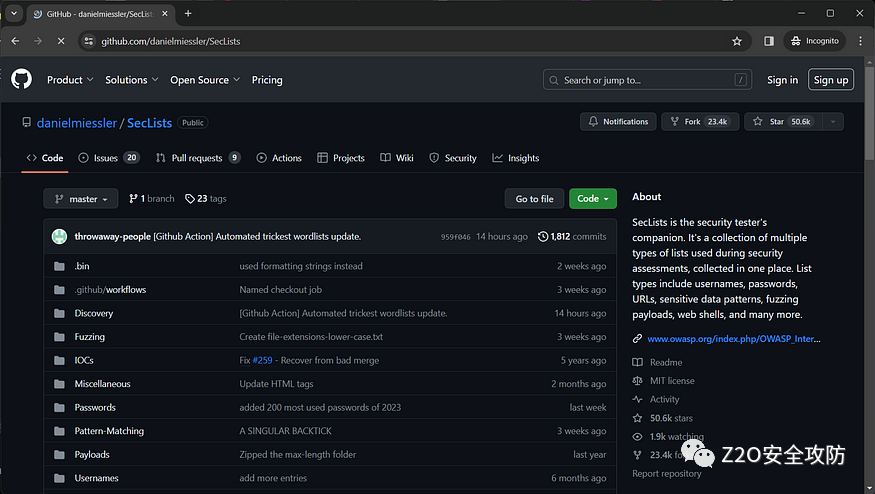Image resolution: width=875 pixels, height=494 pixels.
Task: Switch to the Issues tab
Action: coord(109,158)
